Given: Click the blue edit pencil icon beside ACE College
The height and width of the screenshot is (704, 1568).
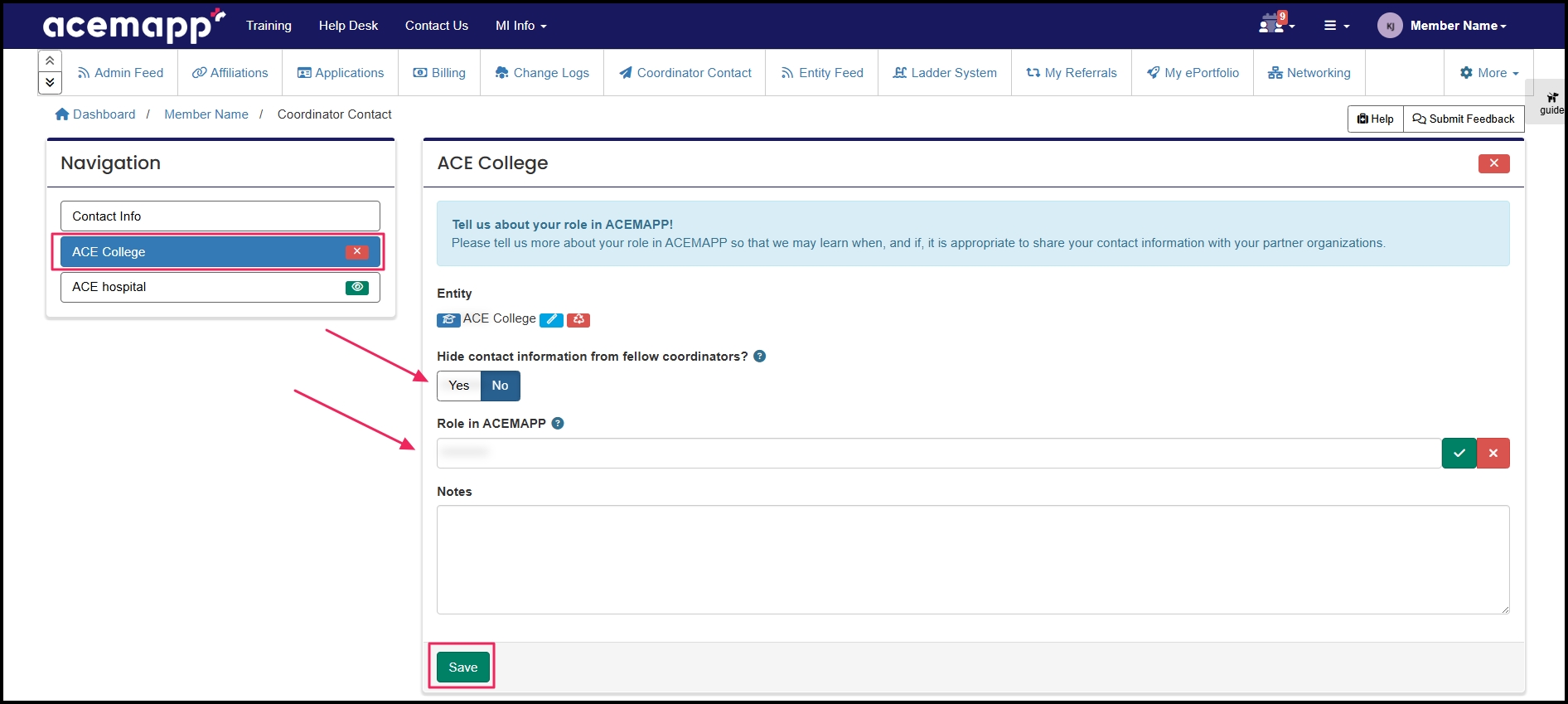Looking at the screenshot, I should 551,320.
